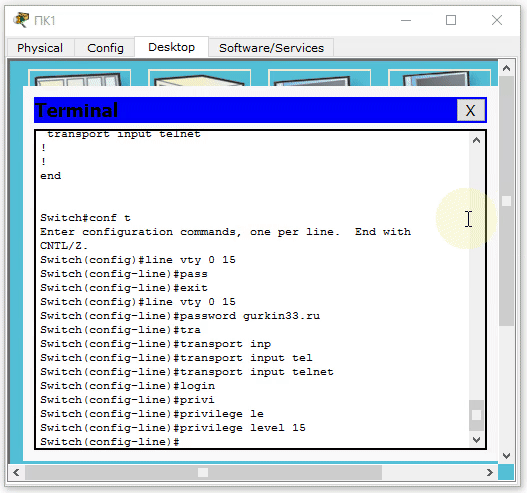This screenshot has height=493, width=527.
Task: Click terminal scrollbar down arrow
Action: pos(476,440)
